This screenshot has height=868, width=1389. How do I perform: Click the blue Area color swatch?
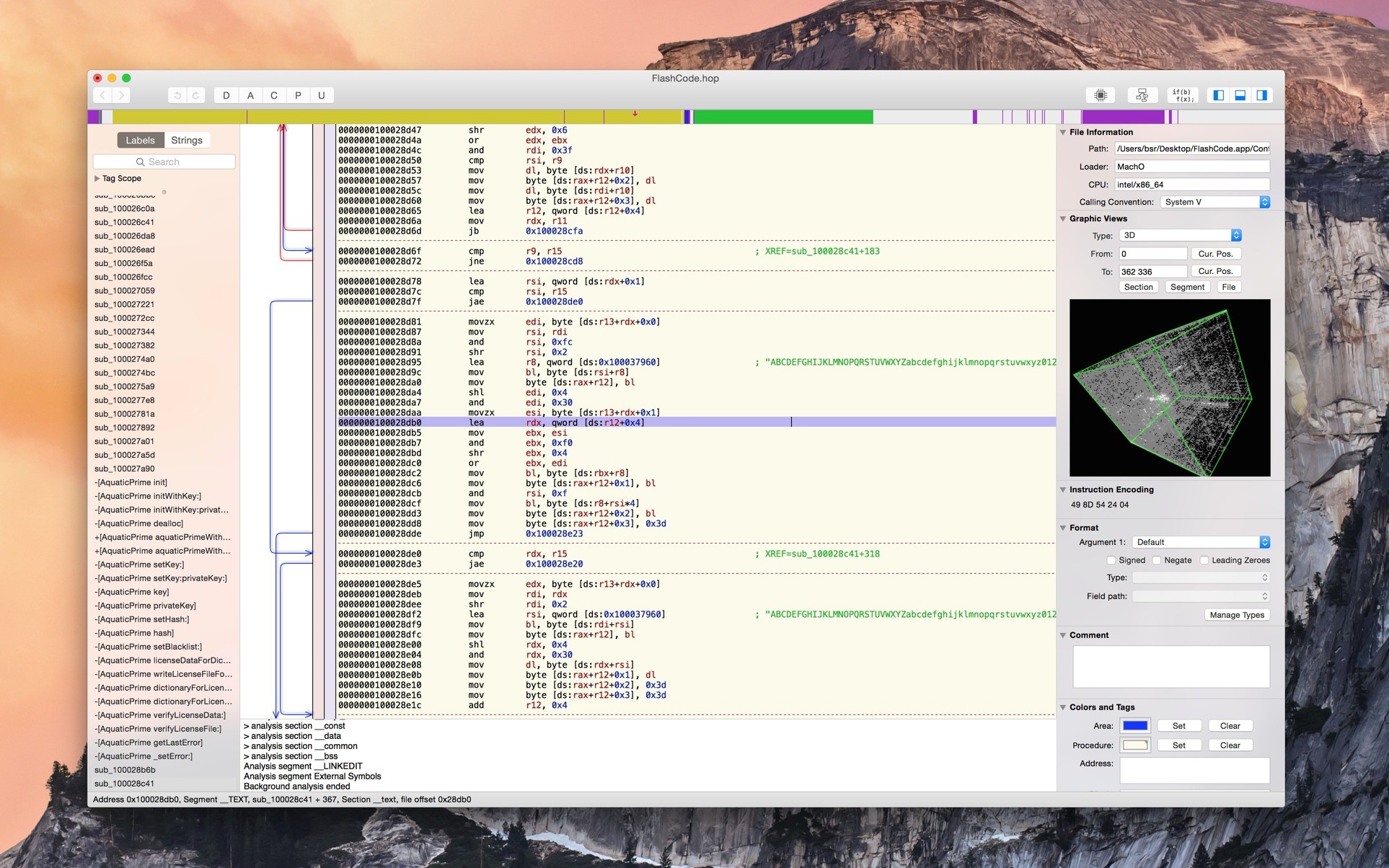pyautogui.click(x=1135, y=726)
